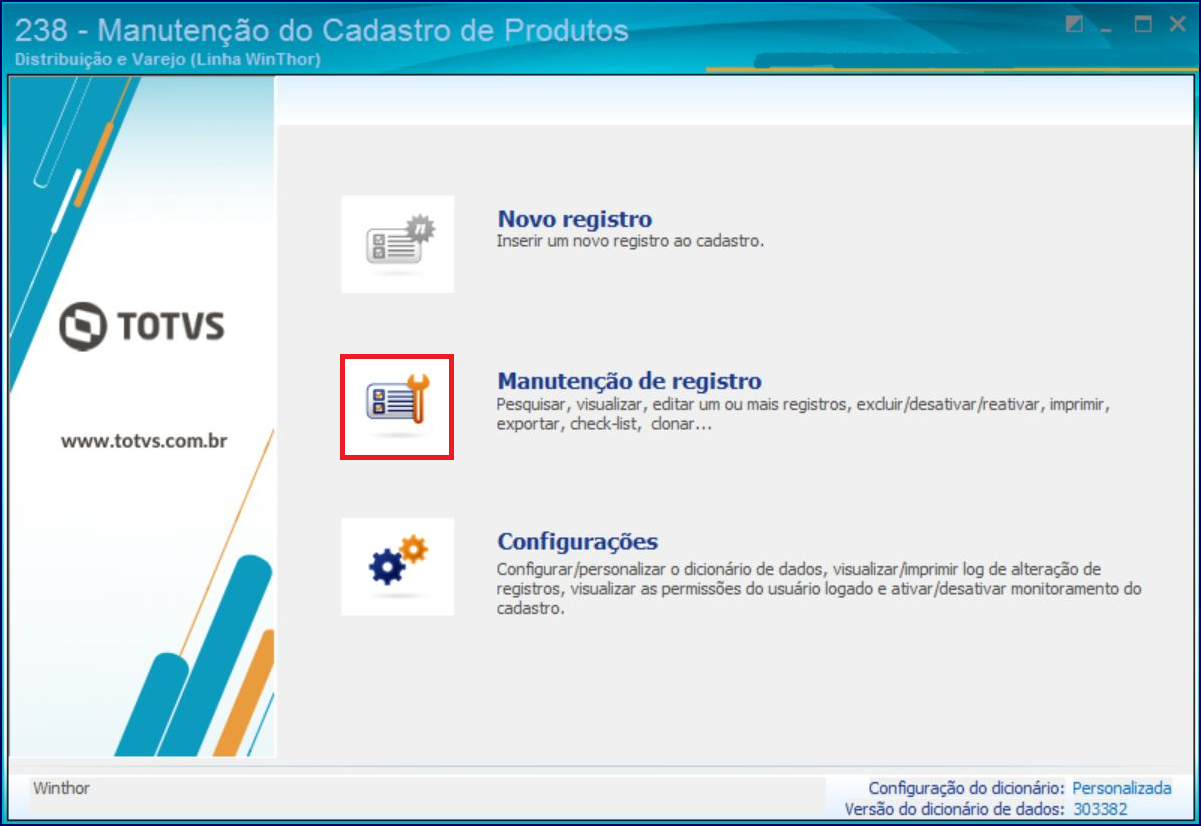
Task: Click the TOTVS logo in sidebar
Action: 142,328
